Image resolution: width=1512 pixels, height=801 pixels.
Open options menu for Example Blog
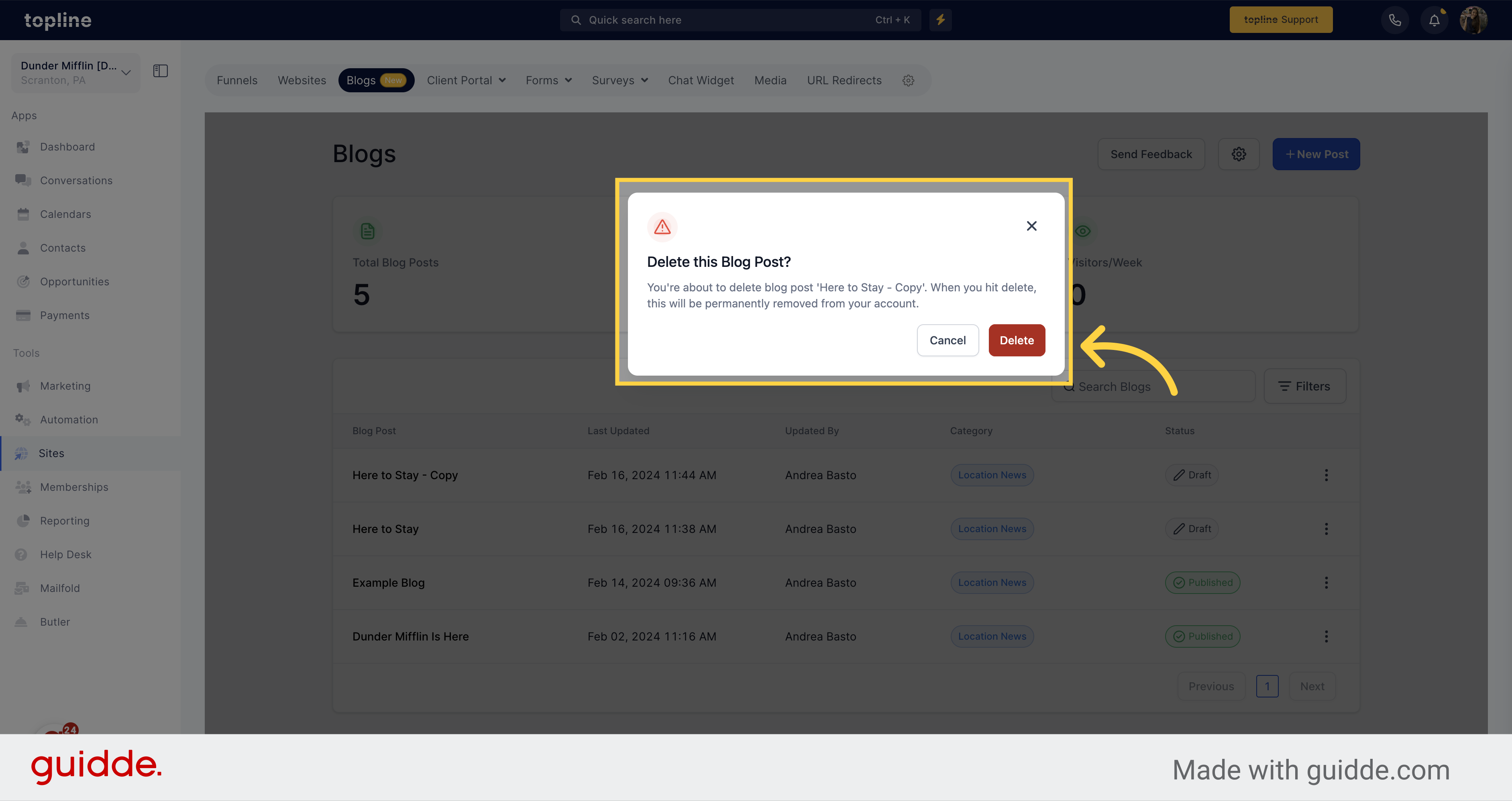coord(1326,583)
